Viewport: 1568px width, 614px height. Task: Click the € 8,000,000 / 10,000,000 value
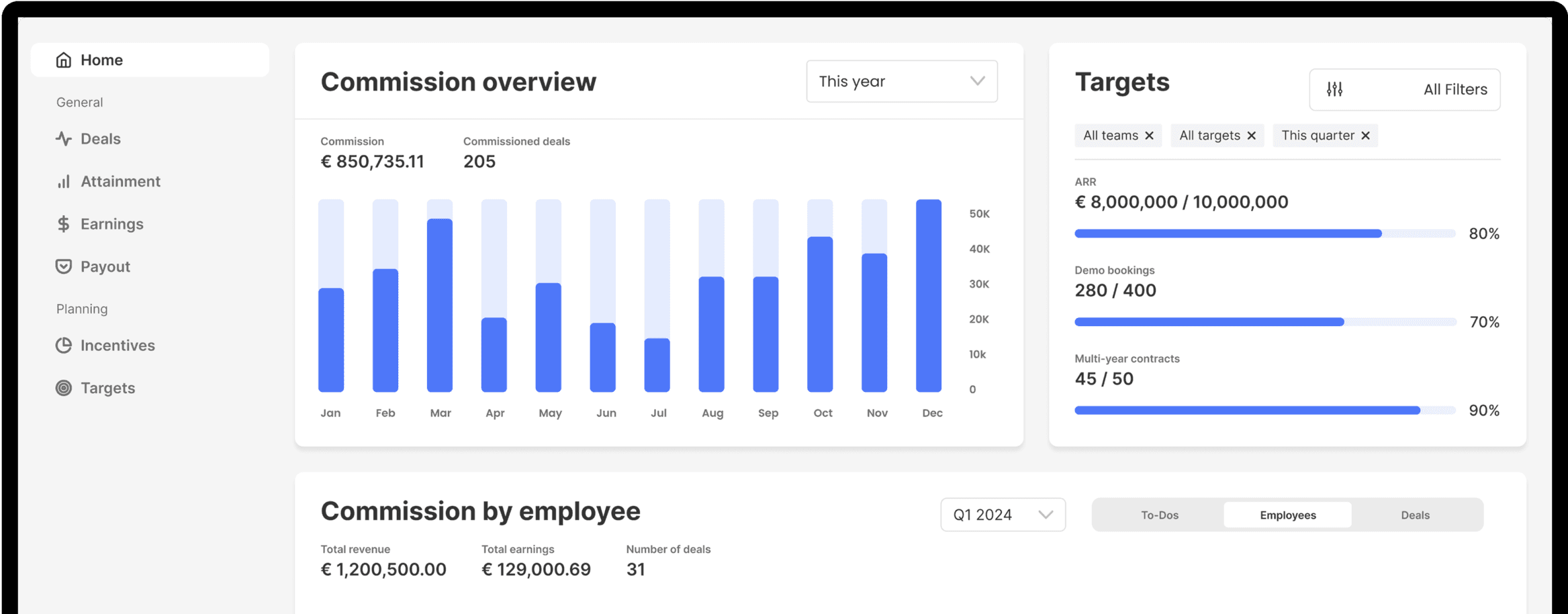(1181, 202)
